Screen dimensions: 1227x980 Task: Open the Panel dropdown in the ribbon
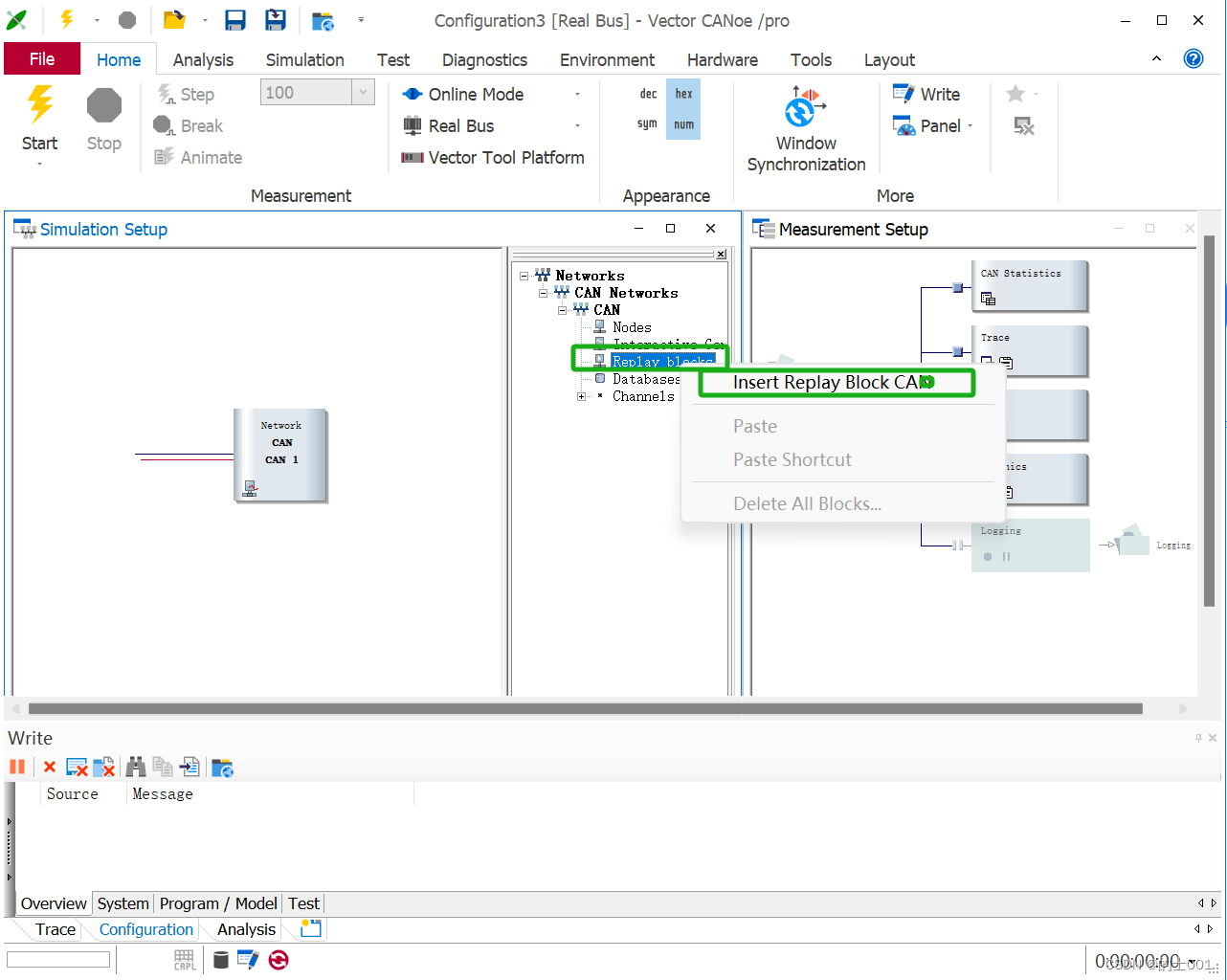tap(970, 126)
